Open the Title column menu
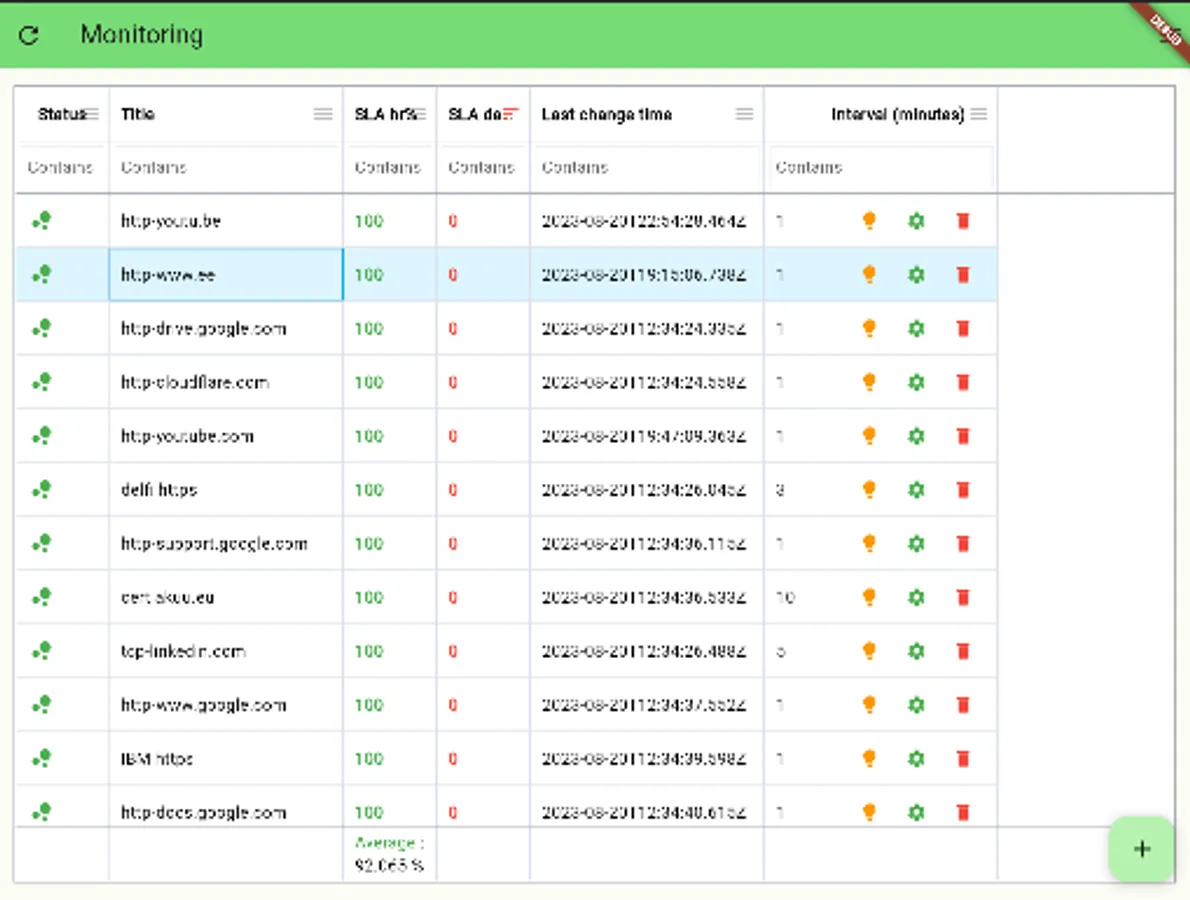The image size is (1190, 900). point(323,114)
